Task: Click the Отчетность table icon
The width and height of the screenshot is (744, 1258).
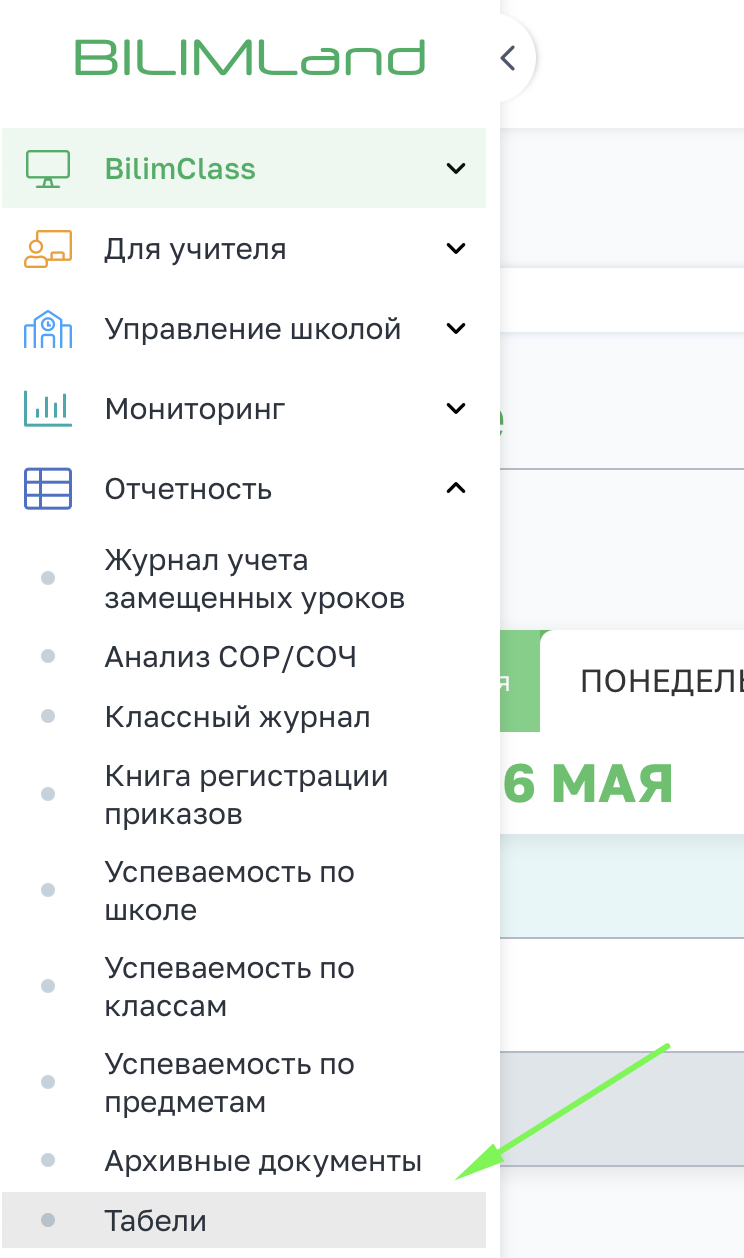Action: tap(47, 489)
